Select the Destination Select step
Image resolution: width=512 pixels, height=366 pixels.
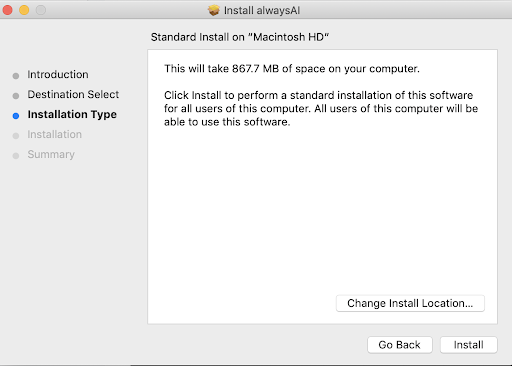pyautogui.click(x=73, y=94)
